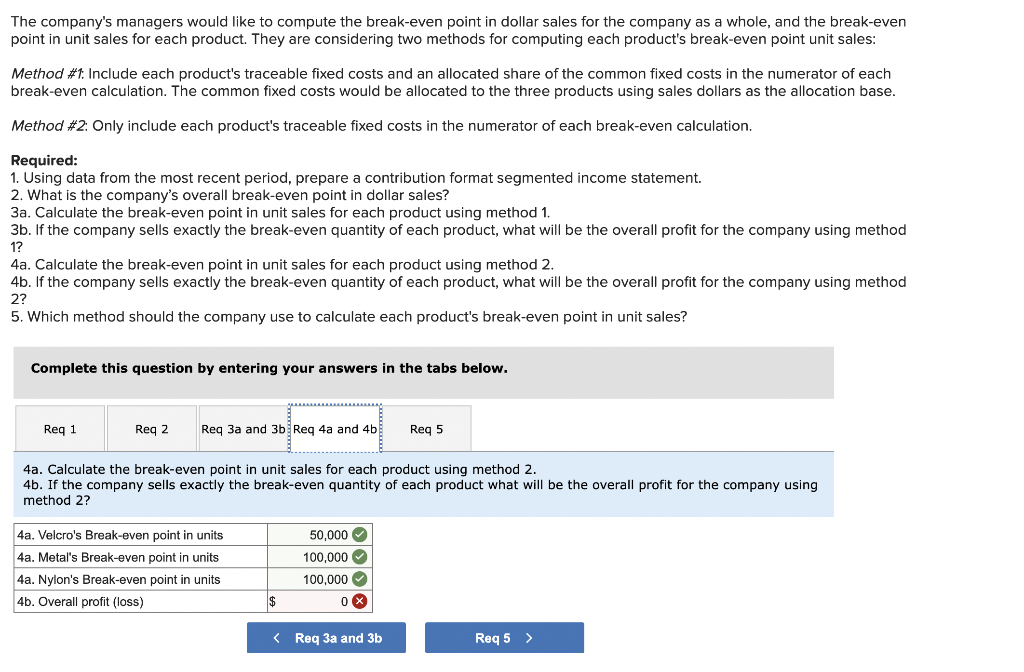Click the Overall profit (loss) input field
Viewport: 1024px width, 672px height.
point(315,600)
